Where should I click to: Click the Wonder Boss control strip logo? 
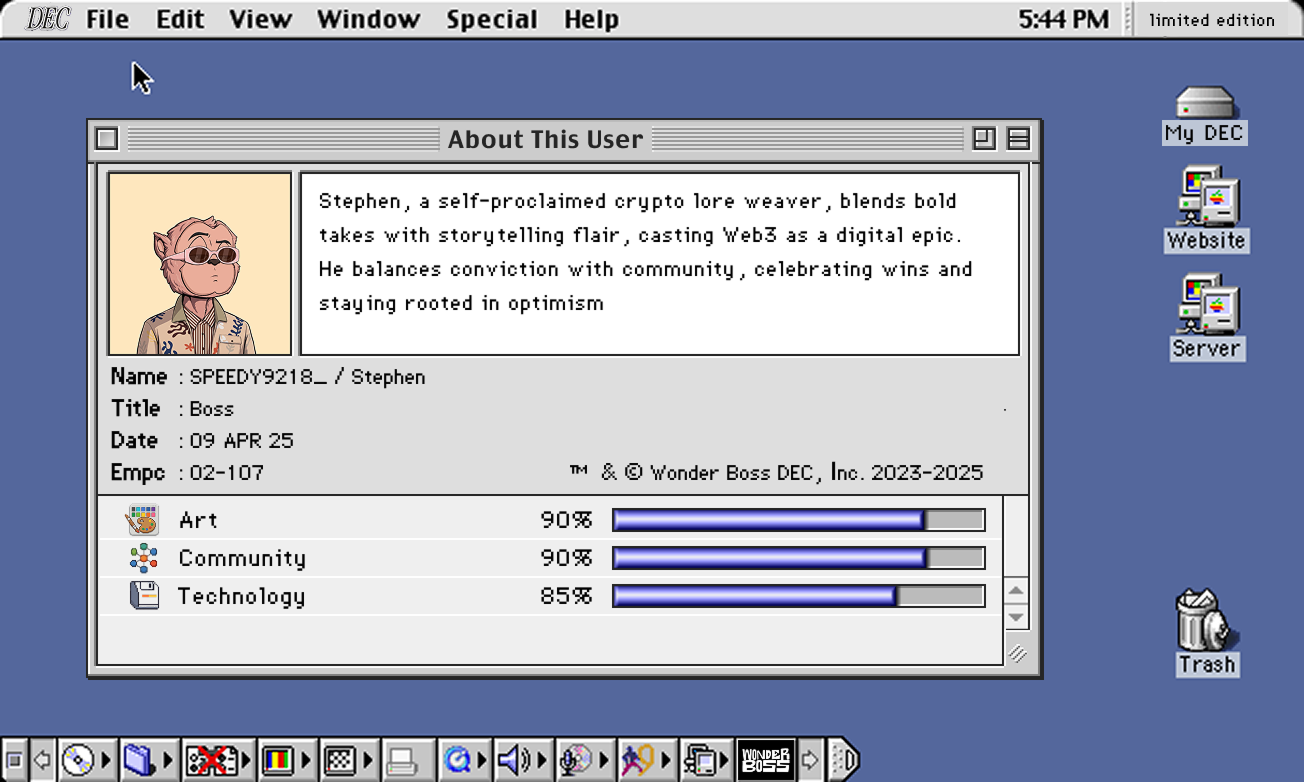click(x=766, y=761)
